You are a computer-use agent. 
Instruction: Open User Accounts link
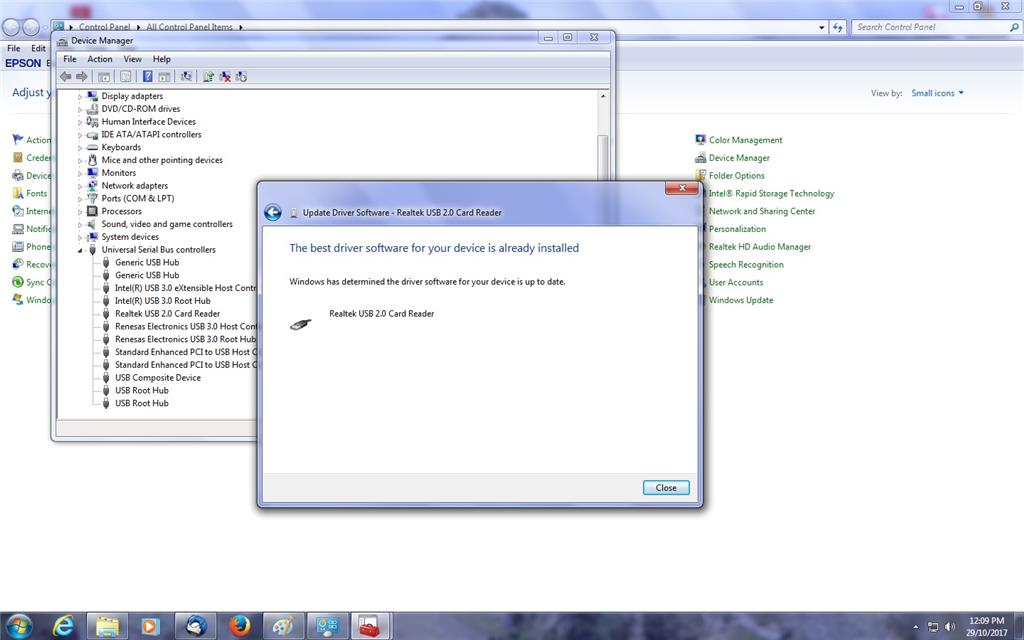click(736, 282)
